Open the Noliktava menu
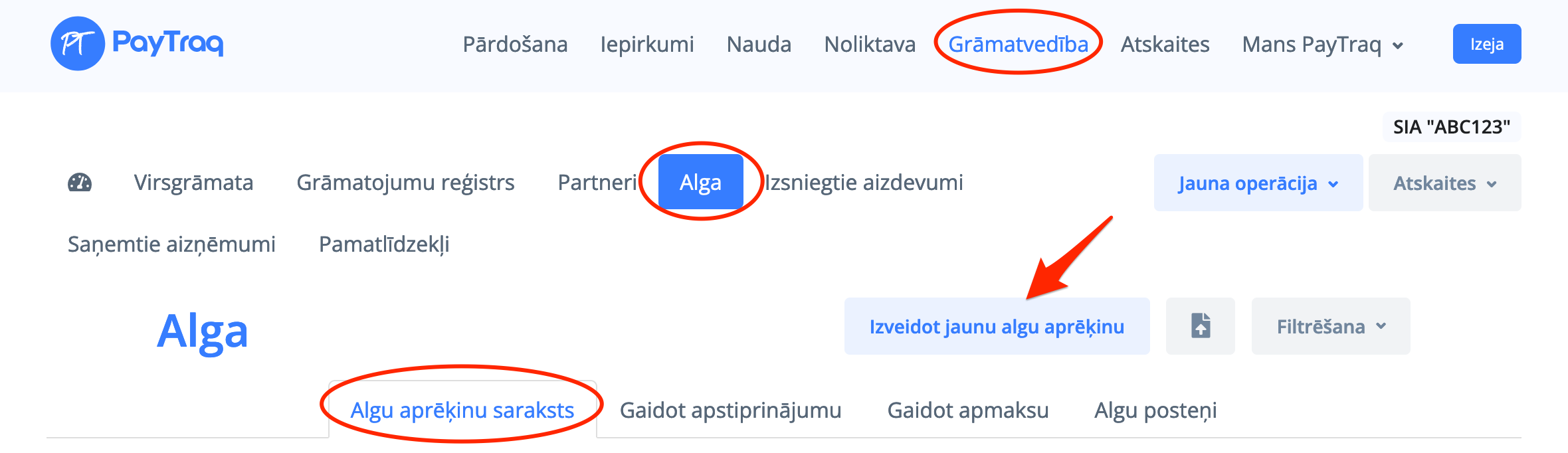 coord(870,45)
